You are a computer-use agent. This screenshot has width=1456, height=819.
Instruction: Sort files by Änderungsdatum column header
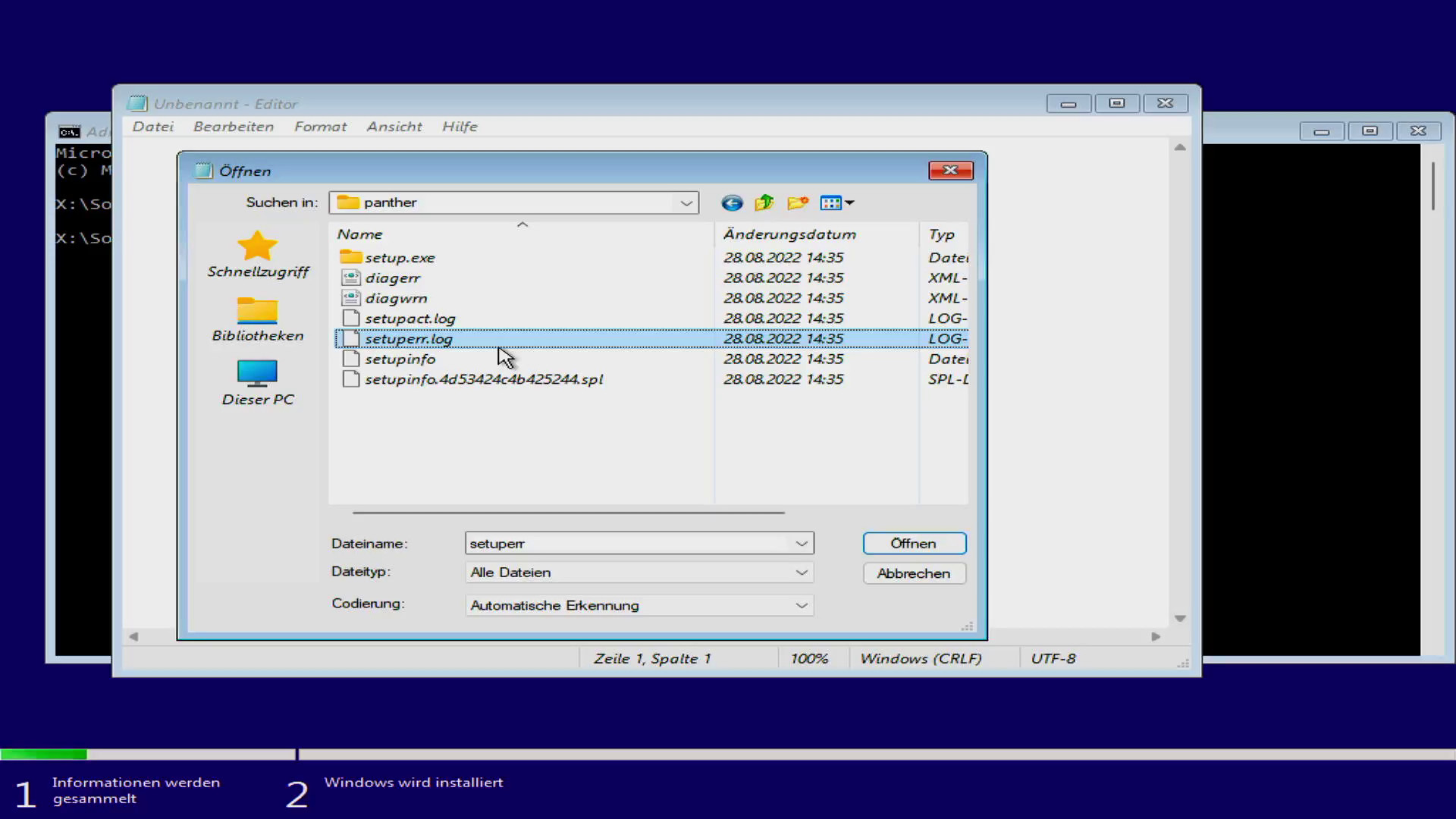[x=817, y=234]
